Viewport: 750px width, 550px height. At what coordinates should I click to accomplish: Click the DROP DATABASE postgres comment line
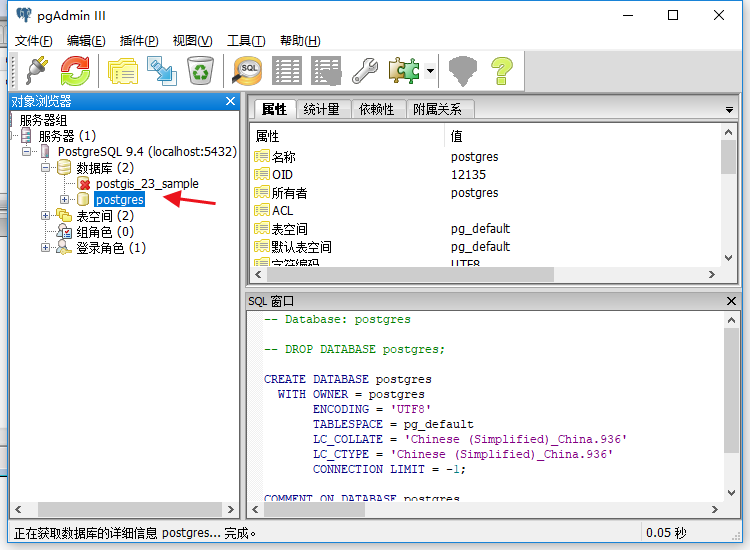(x=354, y=349)
